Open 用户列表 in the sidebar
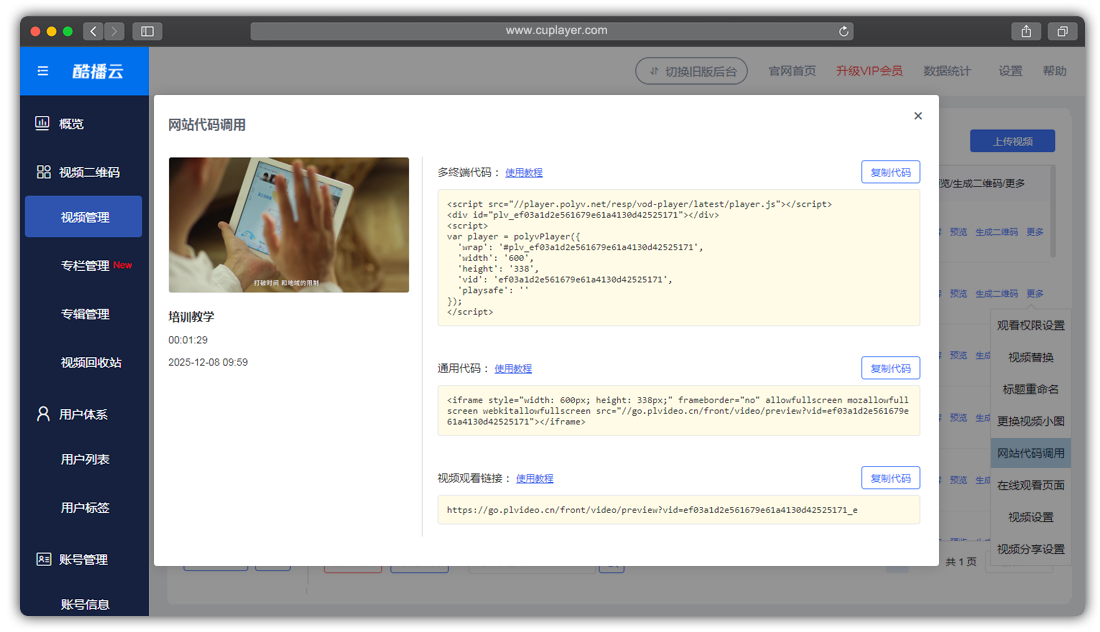Image resolution: width=1100 pixels, height=632 pixels. (84, 459)
